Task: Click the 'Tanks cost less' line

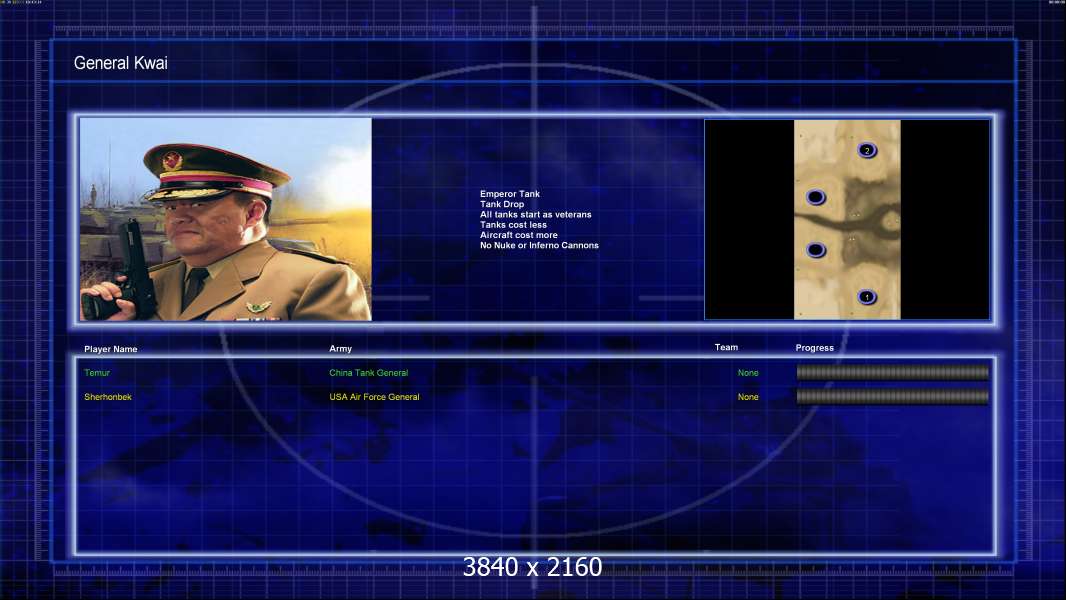Action: pyautogui.click(x=513, y=225)
